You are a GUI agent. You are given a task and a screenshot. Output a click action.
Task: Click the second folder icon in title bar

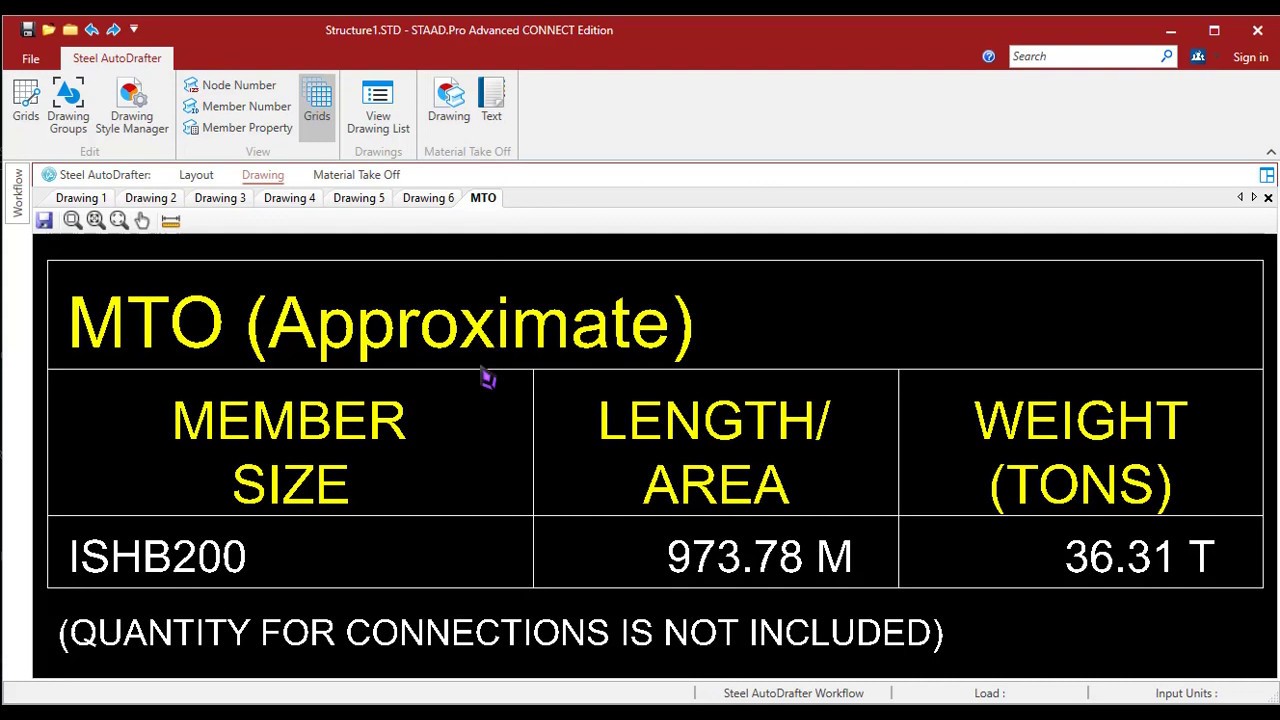click(70, 30)
